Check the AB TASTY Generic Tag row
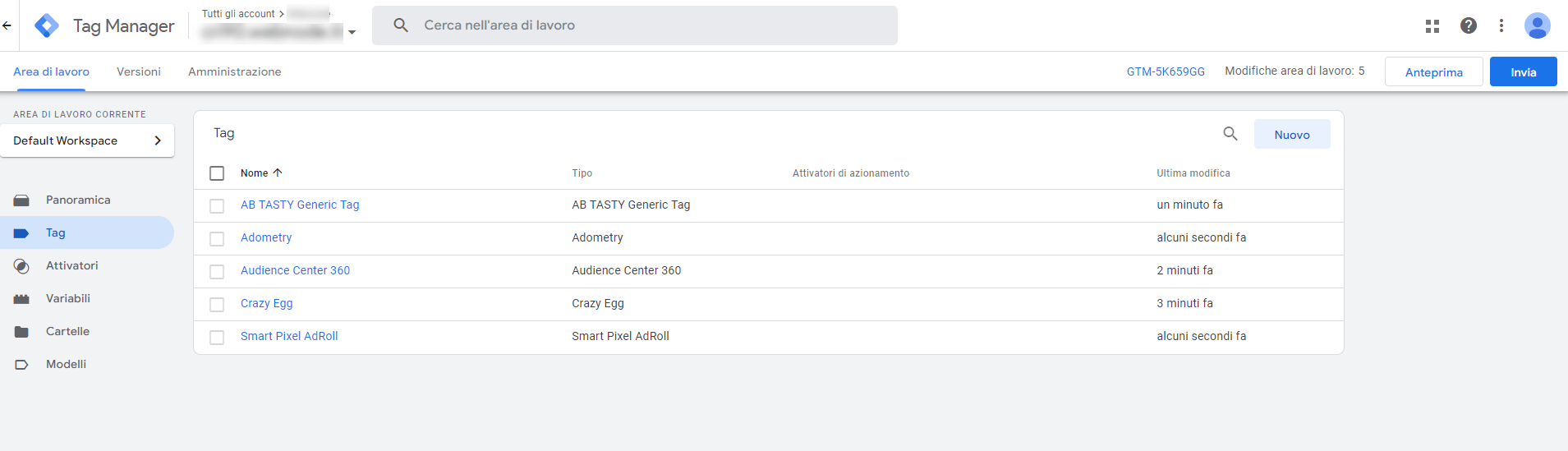This screenshot has height=451, width=1568. point(217,206)
